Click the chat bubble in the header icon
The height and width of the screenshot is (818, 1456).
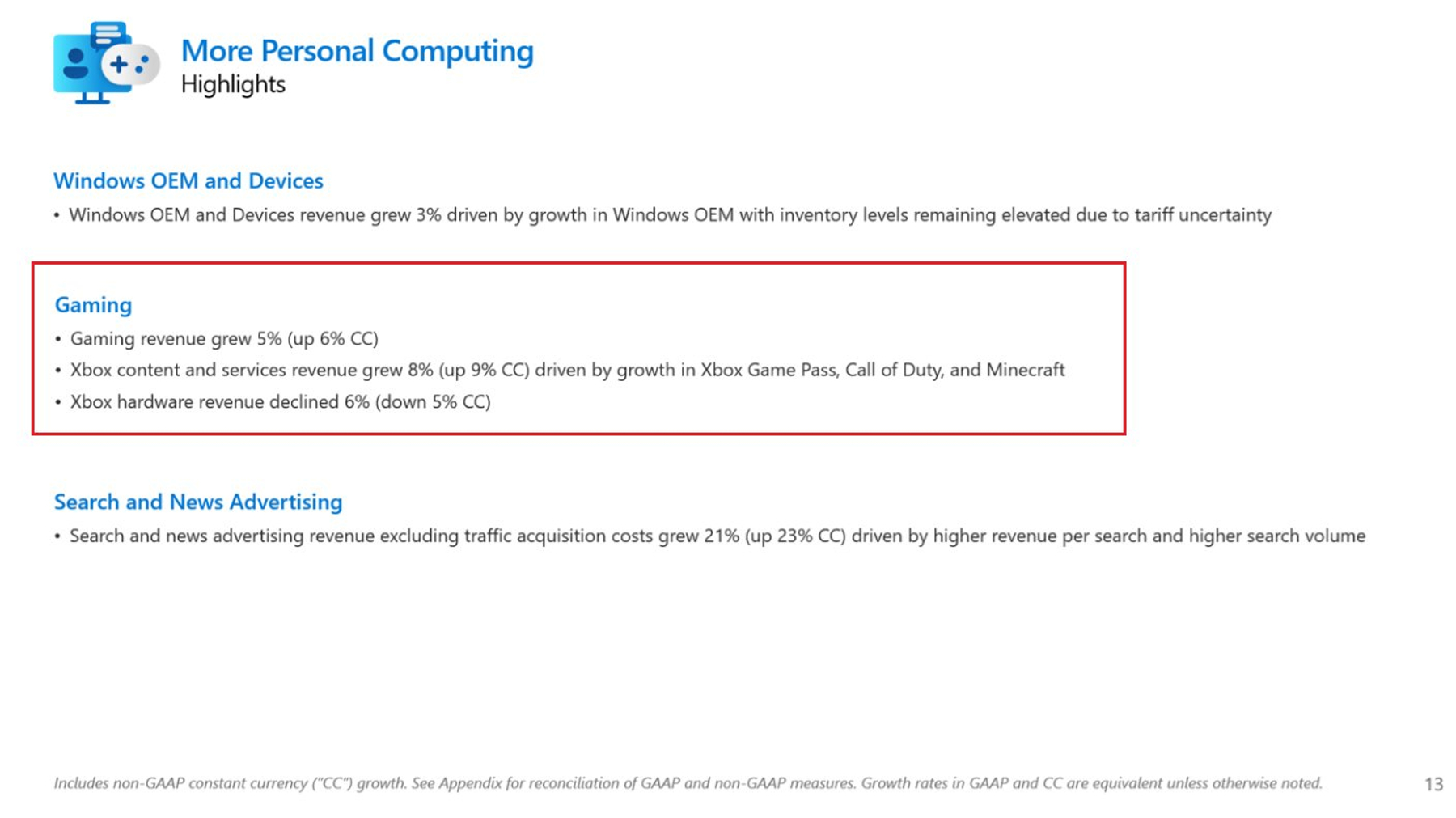[x=108, y=35]
